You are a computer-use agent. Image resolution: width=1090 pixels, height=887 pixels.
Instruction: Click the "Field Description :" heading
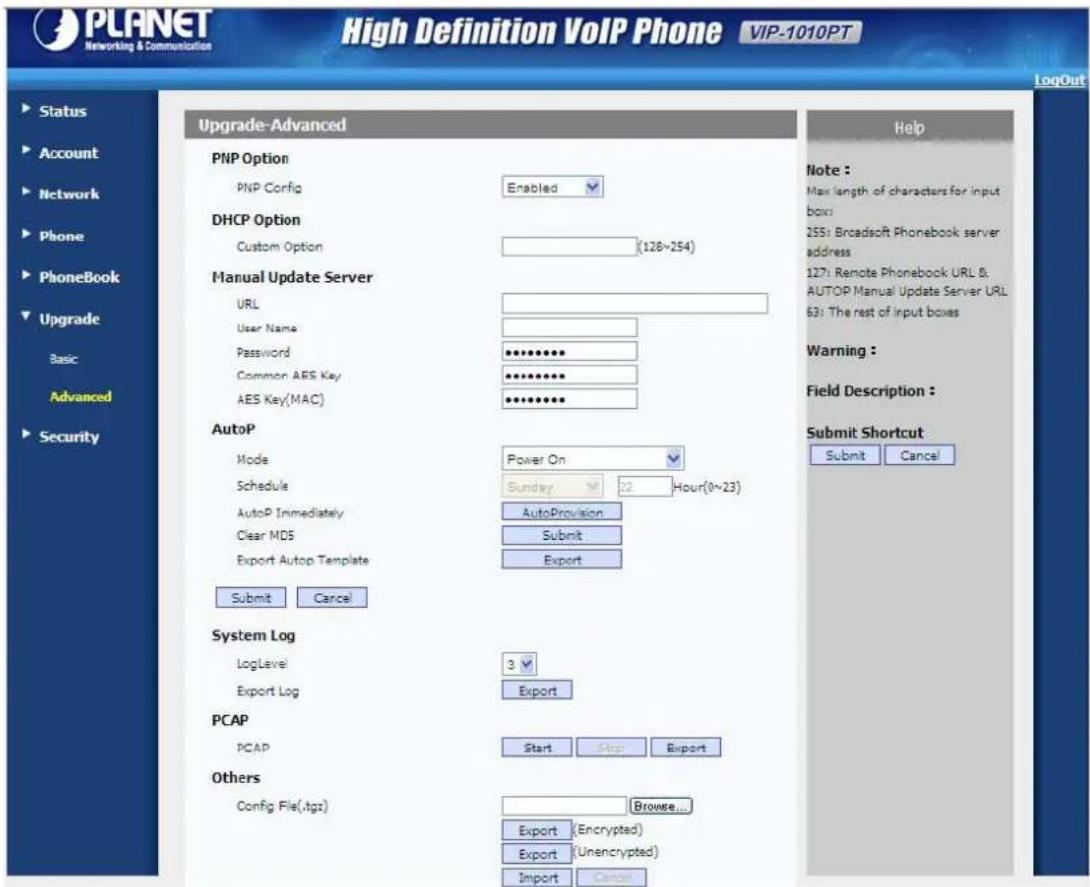pos(870,391)
